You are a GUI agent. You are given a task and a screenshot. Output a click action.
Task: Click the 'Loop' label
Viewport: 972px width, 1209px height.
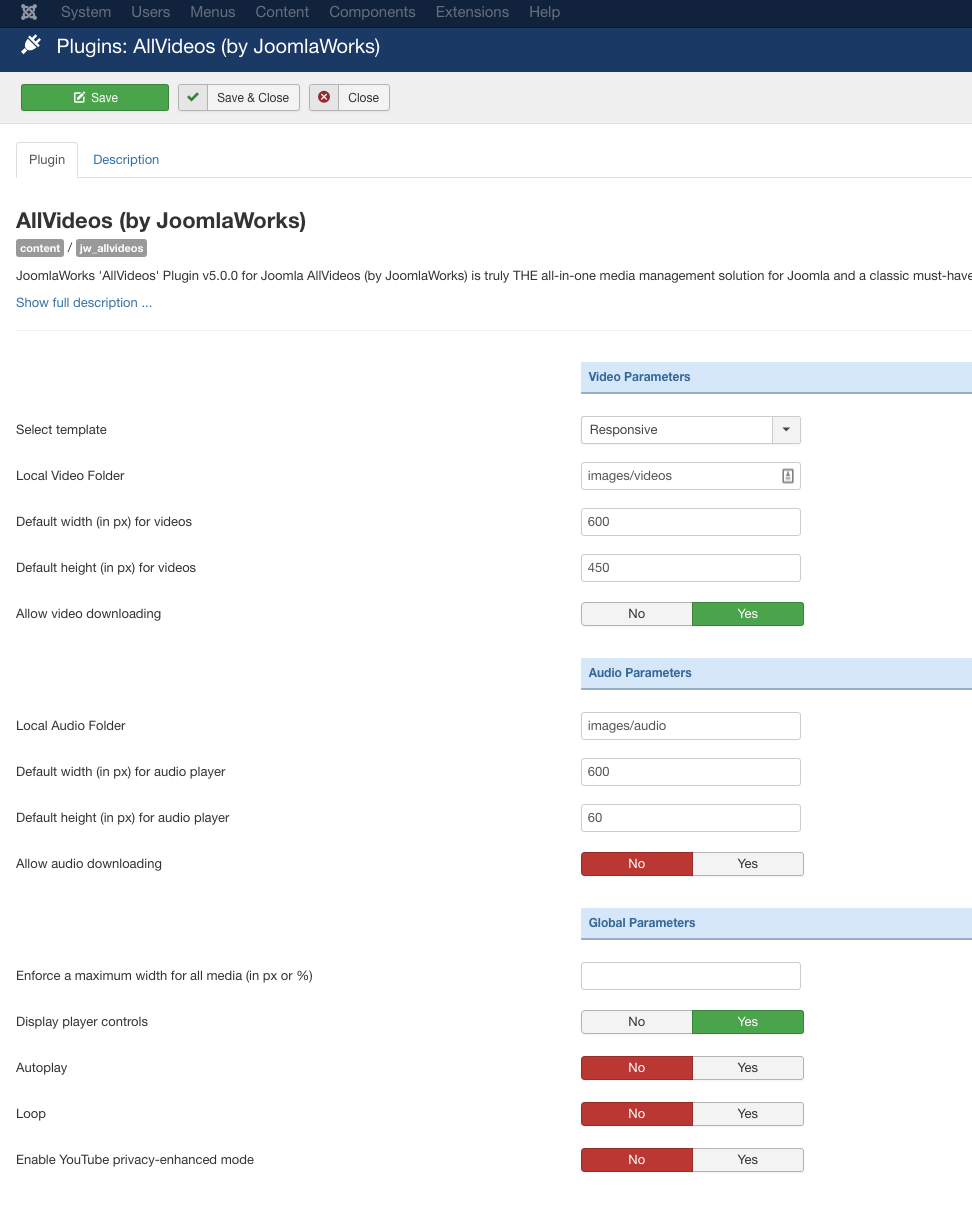31,1114
